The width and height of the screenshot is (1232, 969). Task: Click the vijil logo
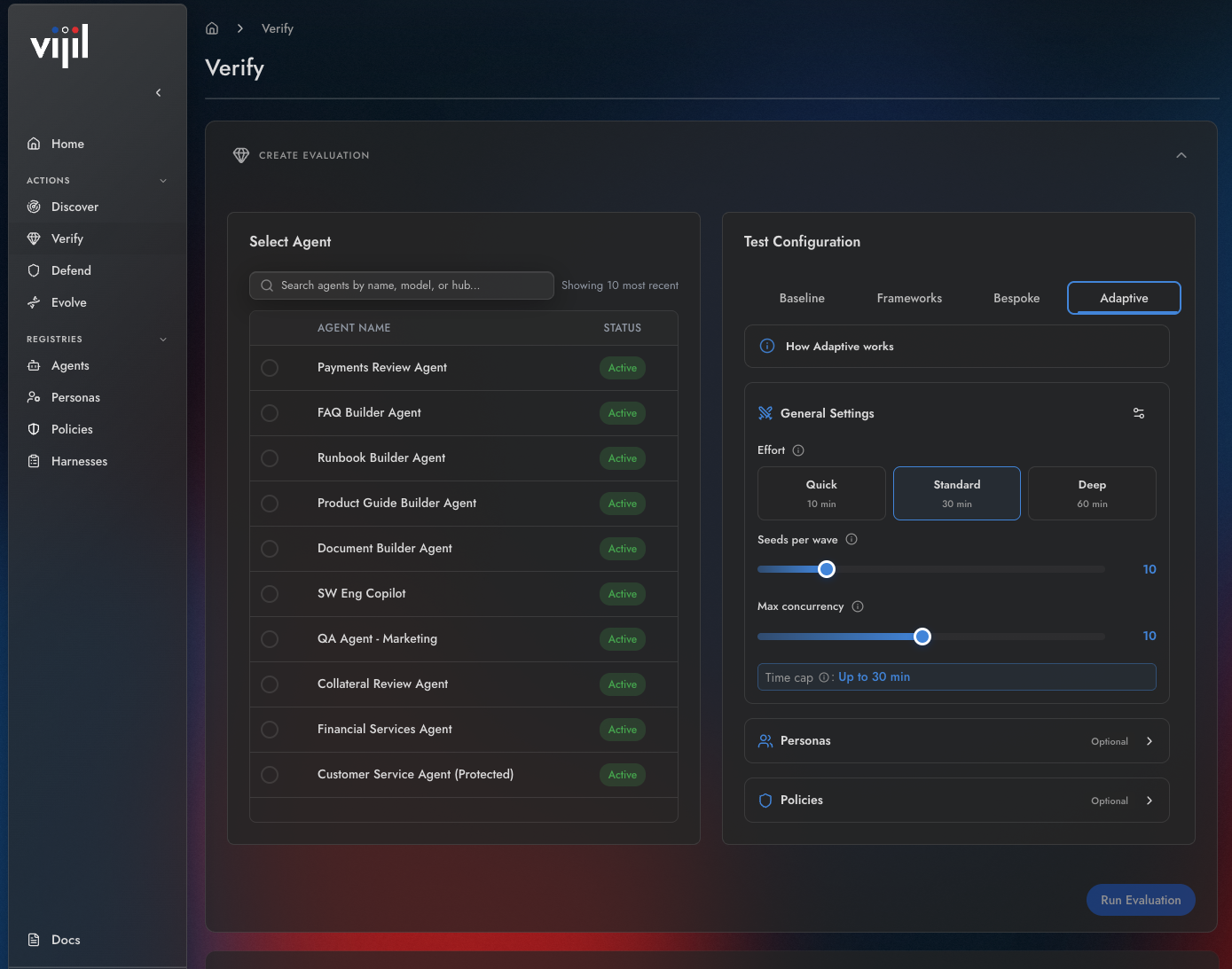point(59,46)
